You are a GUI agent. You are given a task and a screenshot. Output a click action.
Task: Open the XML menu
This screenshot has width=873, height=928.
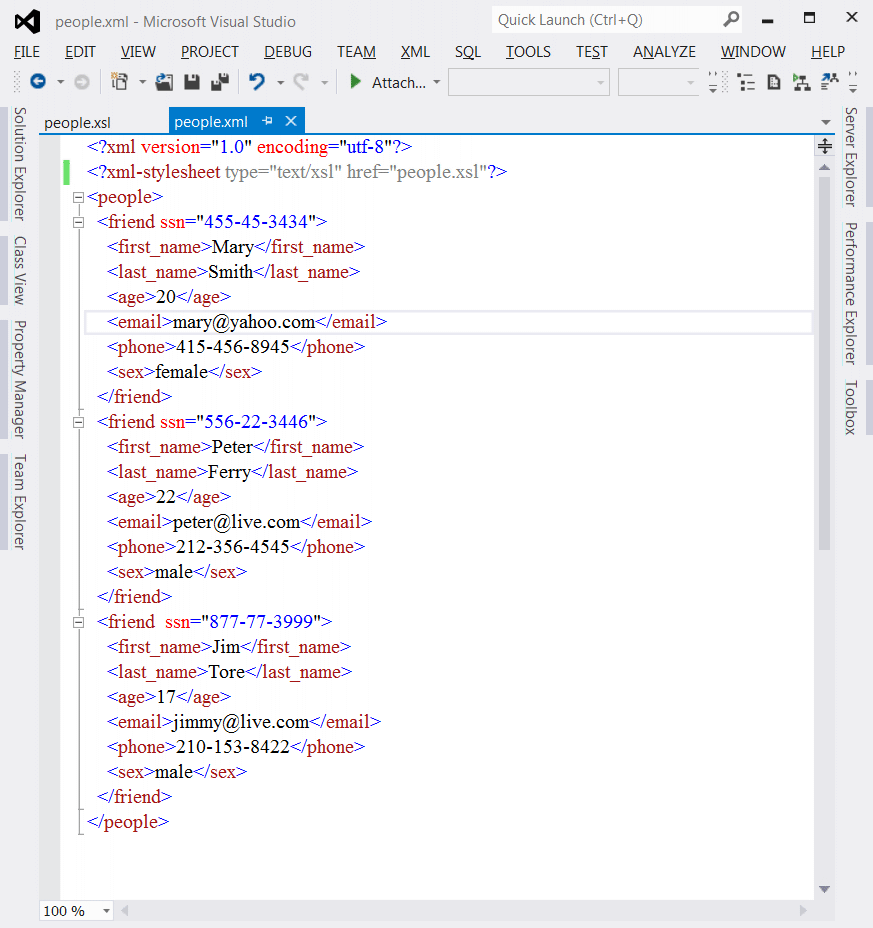pos(415,52)
